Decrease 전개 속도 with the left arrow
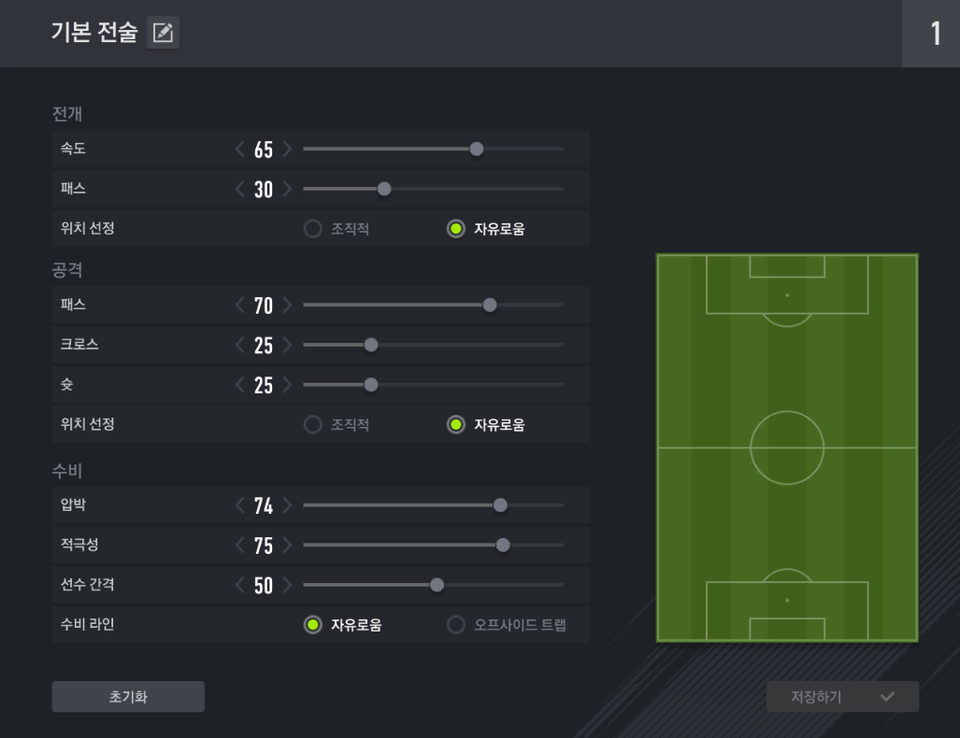Screen dimensions: 960x738 (240, 149)
